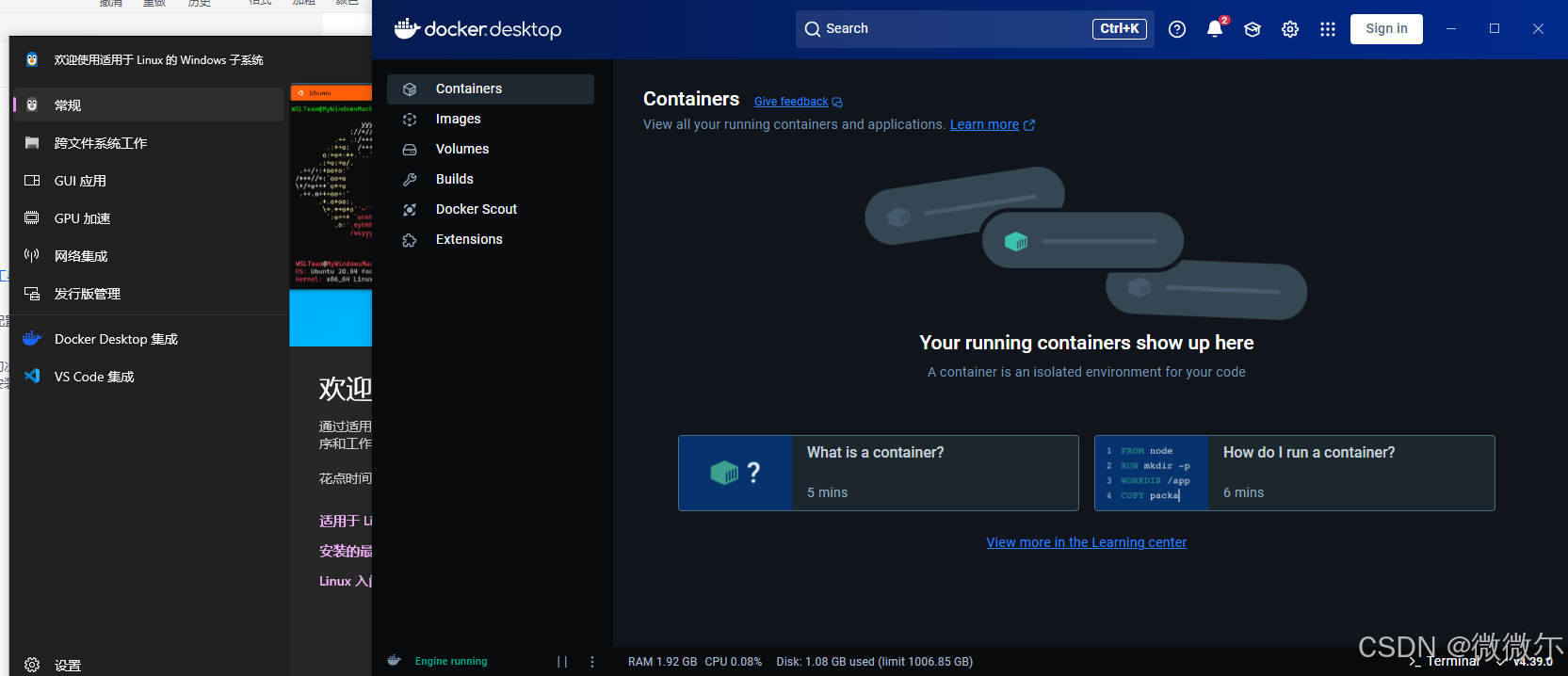
Task: Click the v4.39.0 version label
Action: coord(1533,661)
